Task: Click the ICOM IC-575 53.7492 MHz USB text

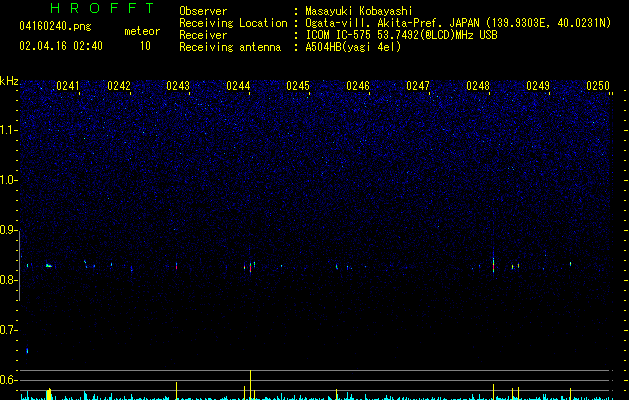Action: coord(401,35)
